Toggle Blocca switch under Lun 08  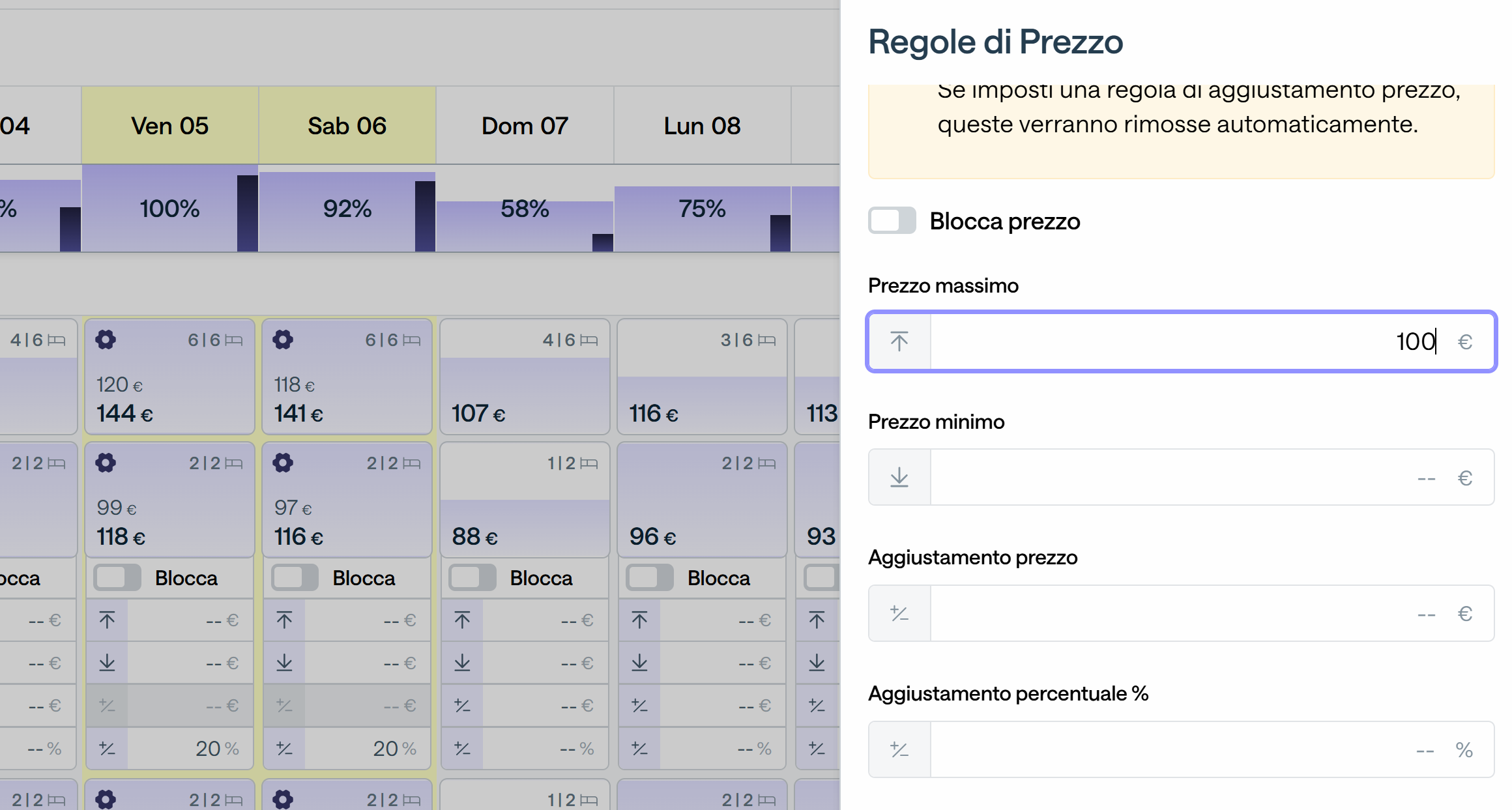coord(650,577)
